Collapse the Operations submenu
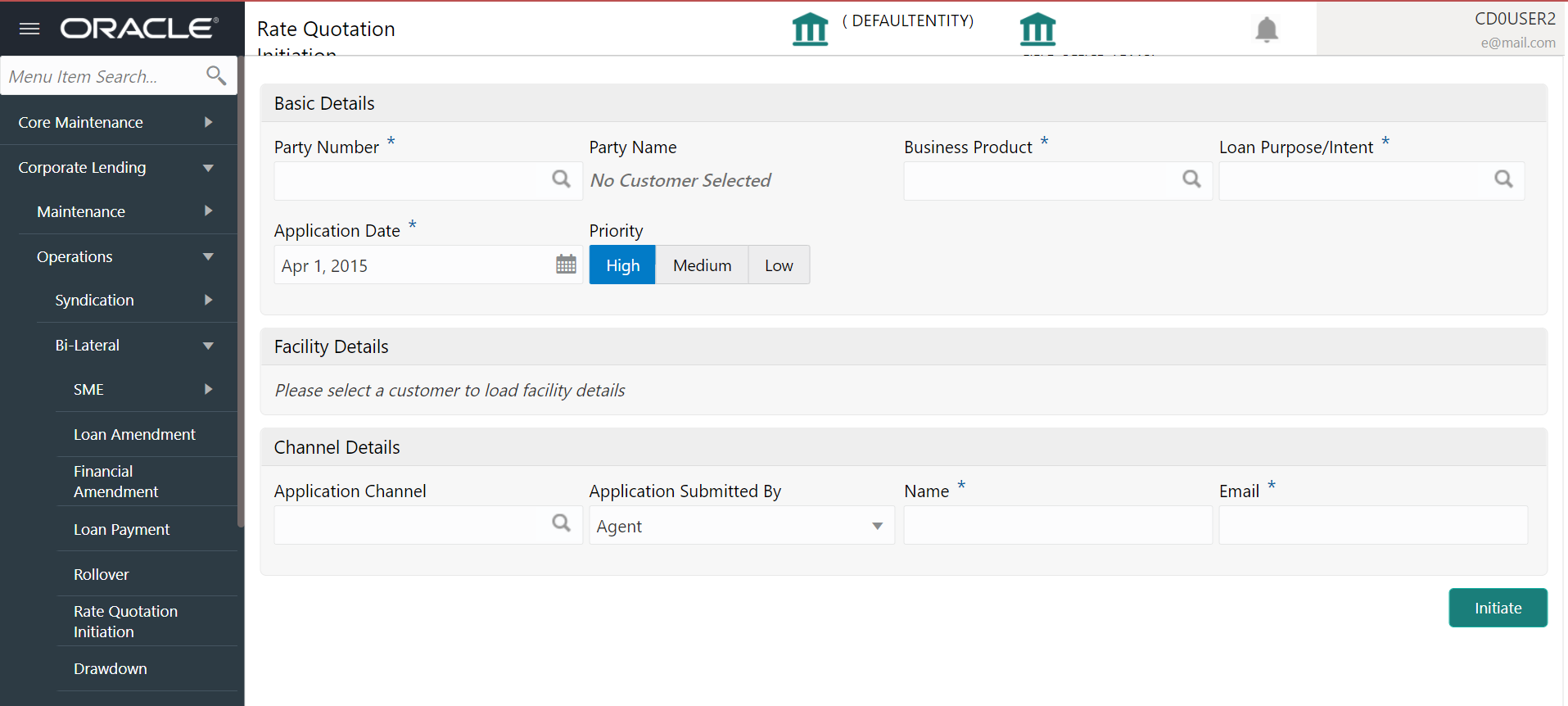The width and height of the screenshot is (1568, 706). click(x=128, y=256)
